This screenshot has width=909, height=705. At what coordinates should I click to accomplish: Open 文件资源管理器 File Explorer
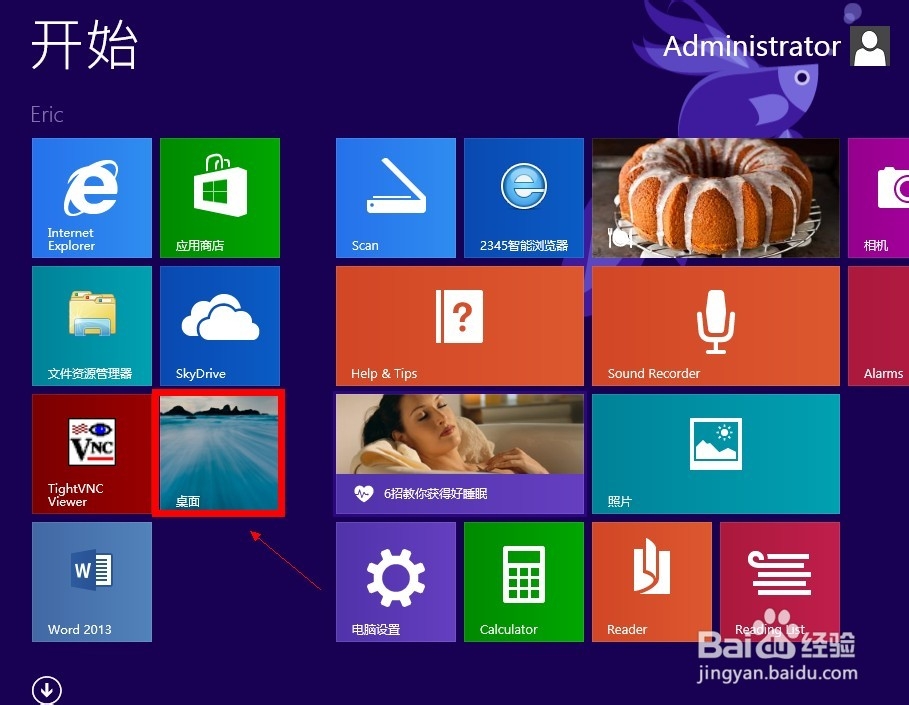91,325
